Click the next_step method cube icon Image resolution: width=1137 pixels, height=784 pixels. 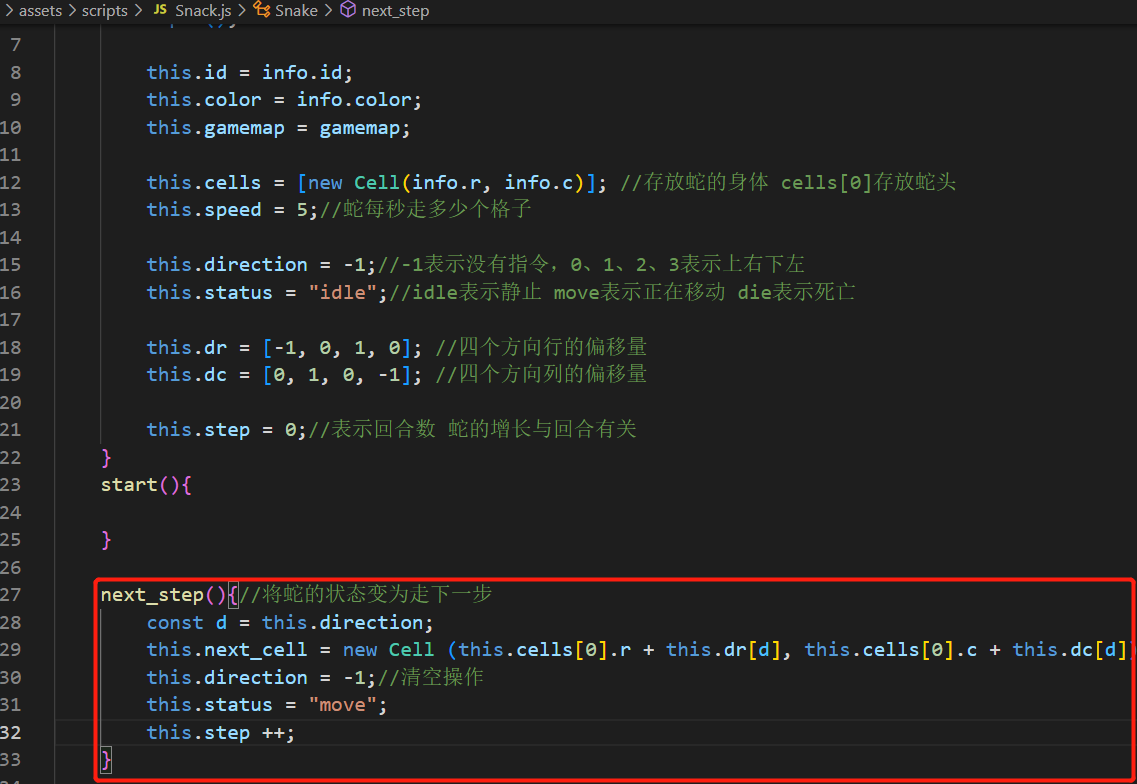point(348,11)
